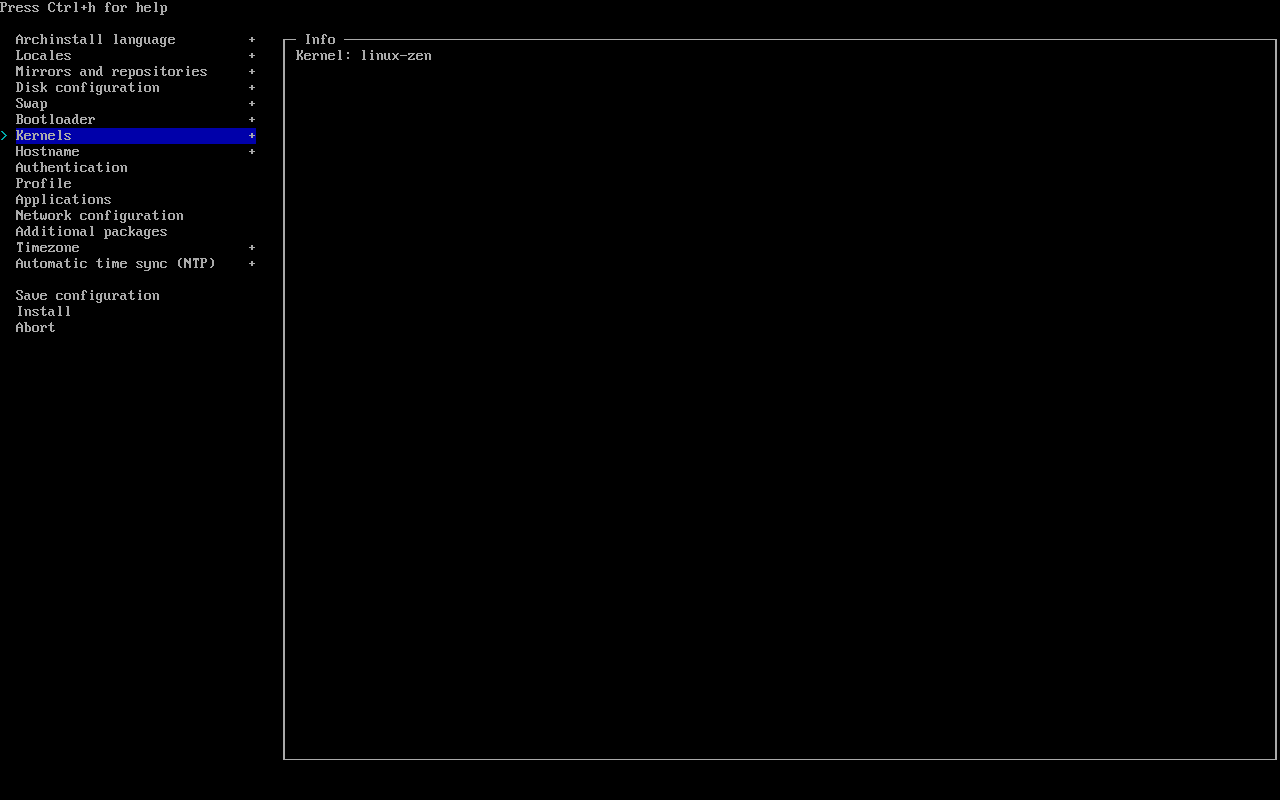Select the Authentication menu item
This screenshot has height=800, width=1280.
(x=71, y=168)
